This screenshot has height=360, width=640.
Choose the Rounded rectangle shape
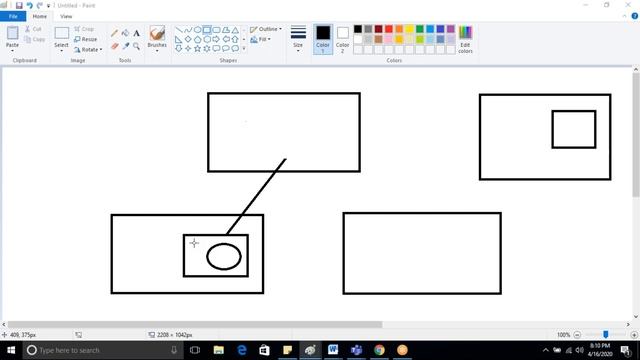pos(216,30)
